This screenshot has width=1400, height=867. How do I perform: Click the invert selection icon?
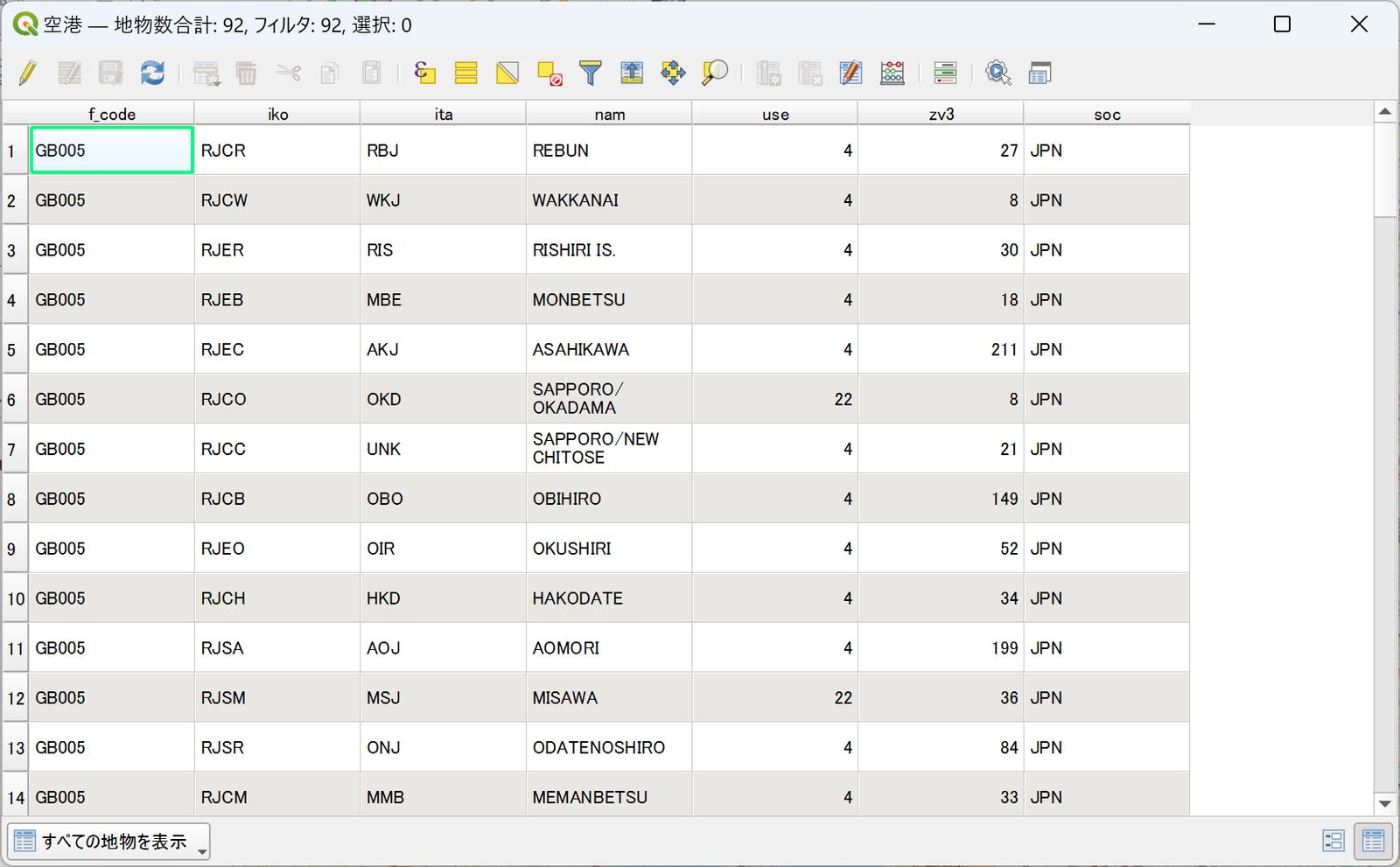507,73
